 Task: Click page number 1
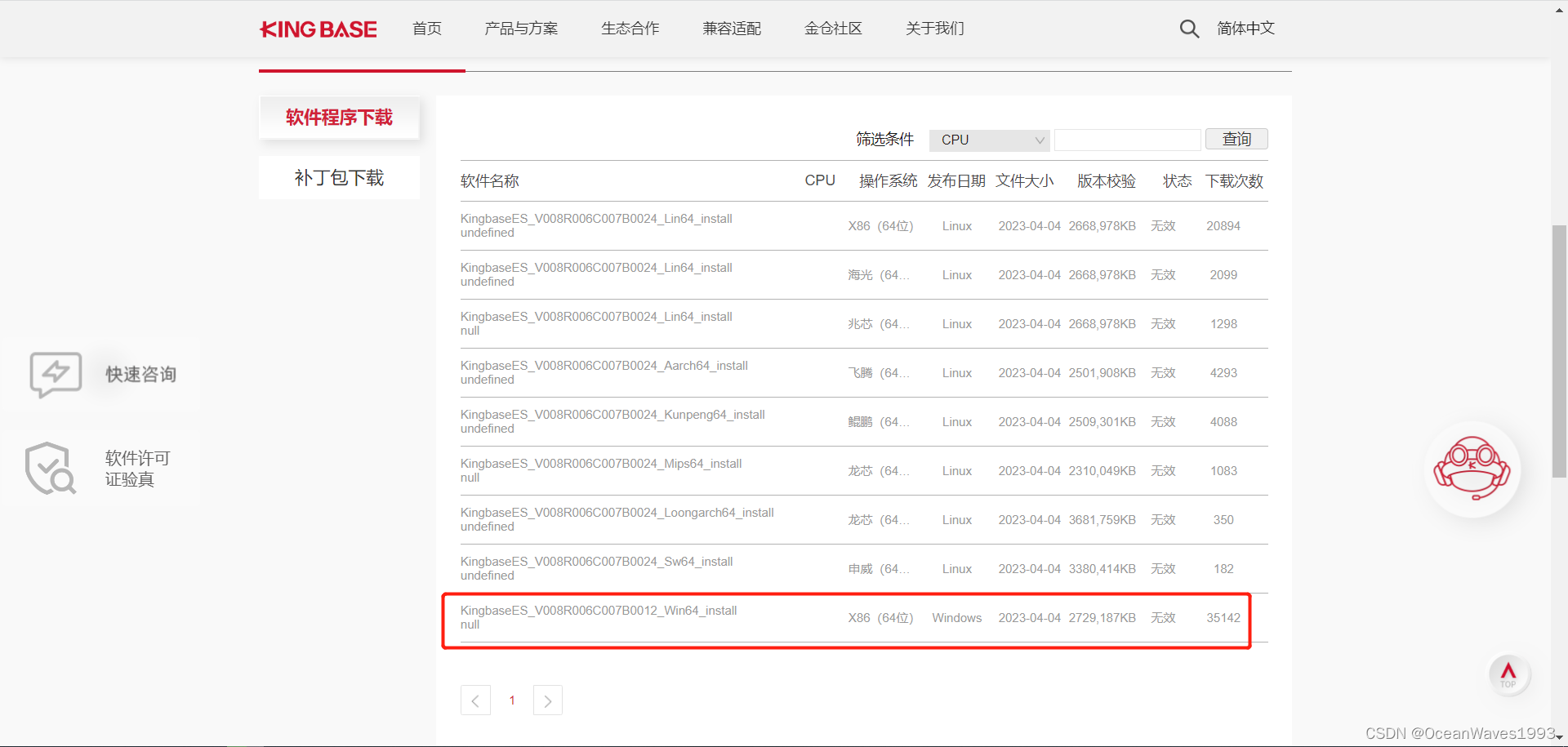[x=512, y=700]
